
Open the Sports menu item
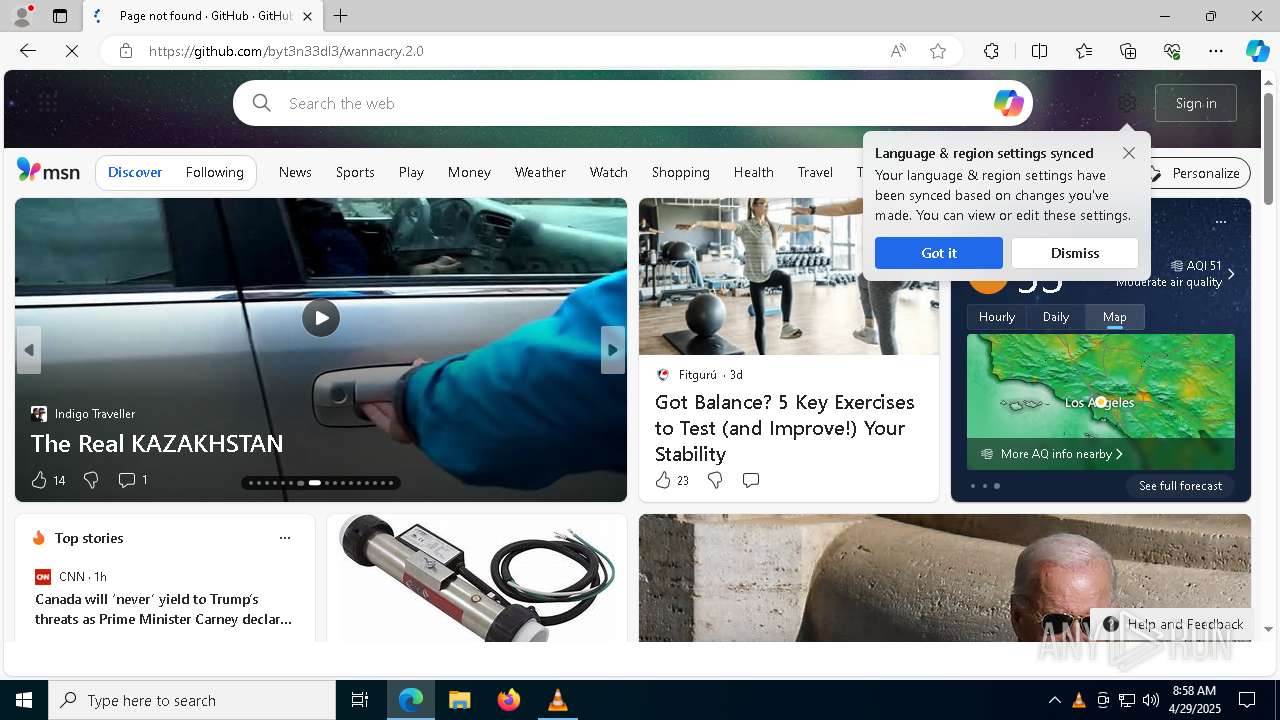pos(355,172)
